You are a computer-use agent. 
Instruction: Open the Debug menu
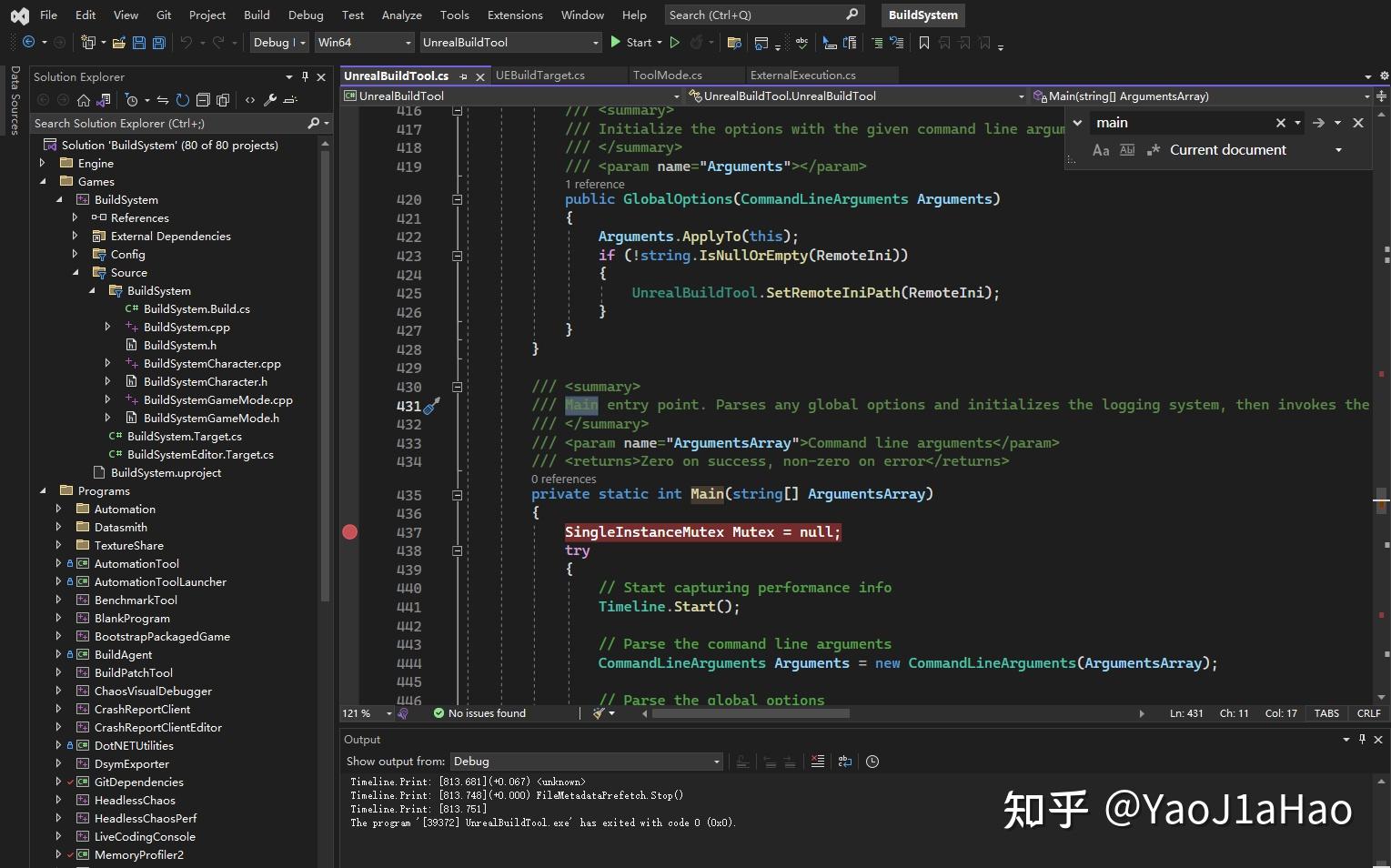306,15
